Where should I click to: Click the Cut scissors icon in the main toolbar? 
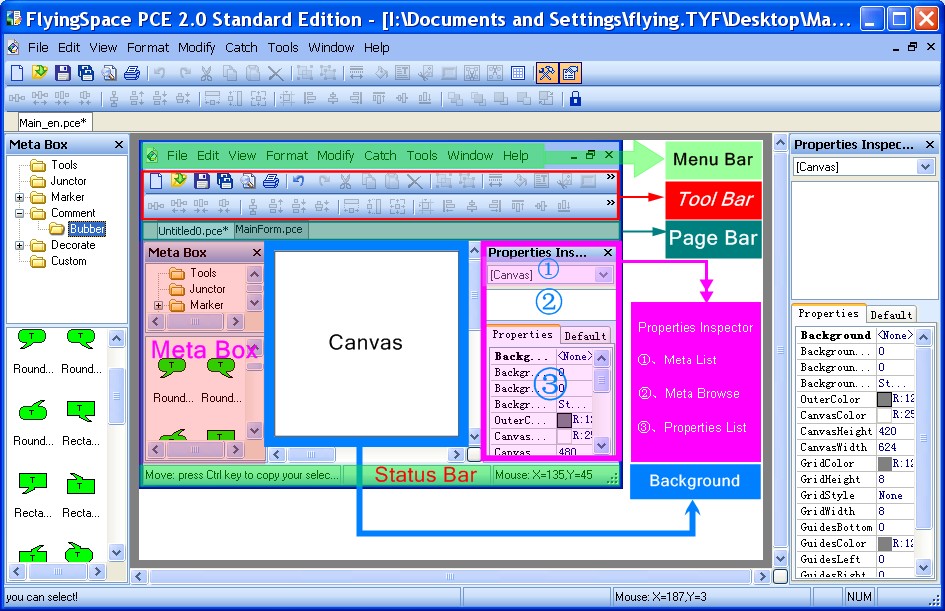(x=207, y=74)
